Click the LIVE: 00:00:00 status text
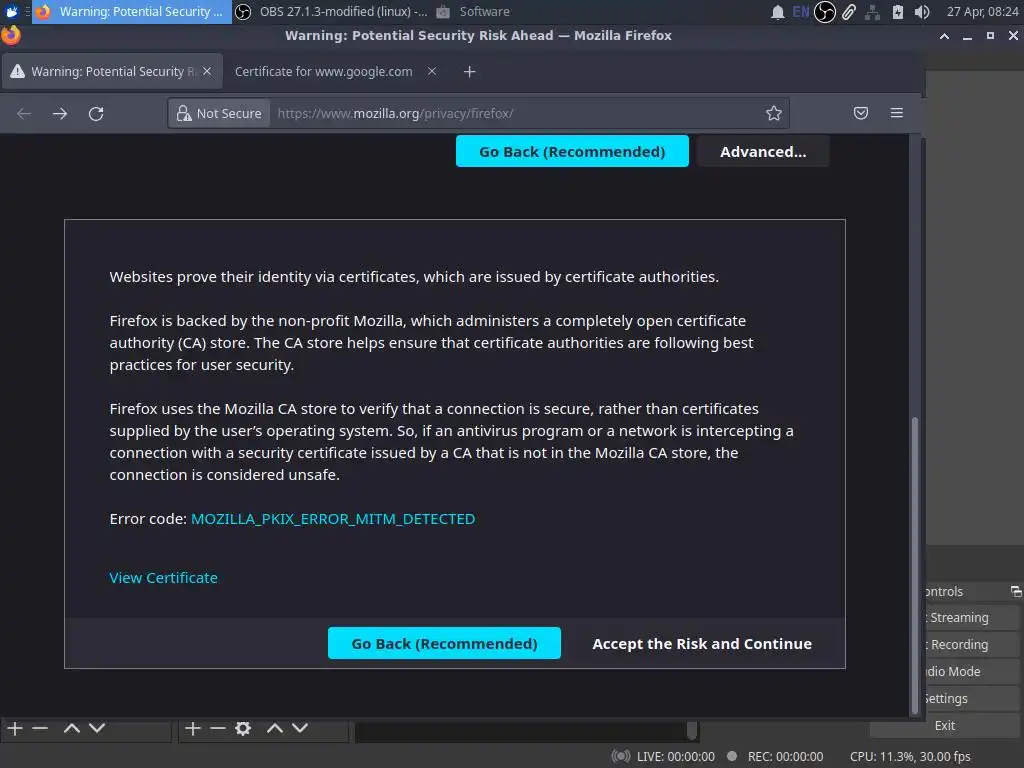 [x=675, y=756]
